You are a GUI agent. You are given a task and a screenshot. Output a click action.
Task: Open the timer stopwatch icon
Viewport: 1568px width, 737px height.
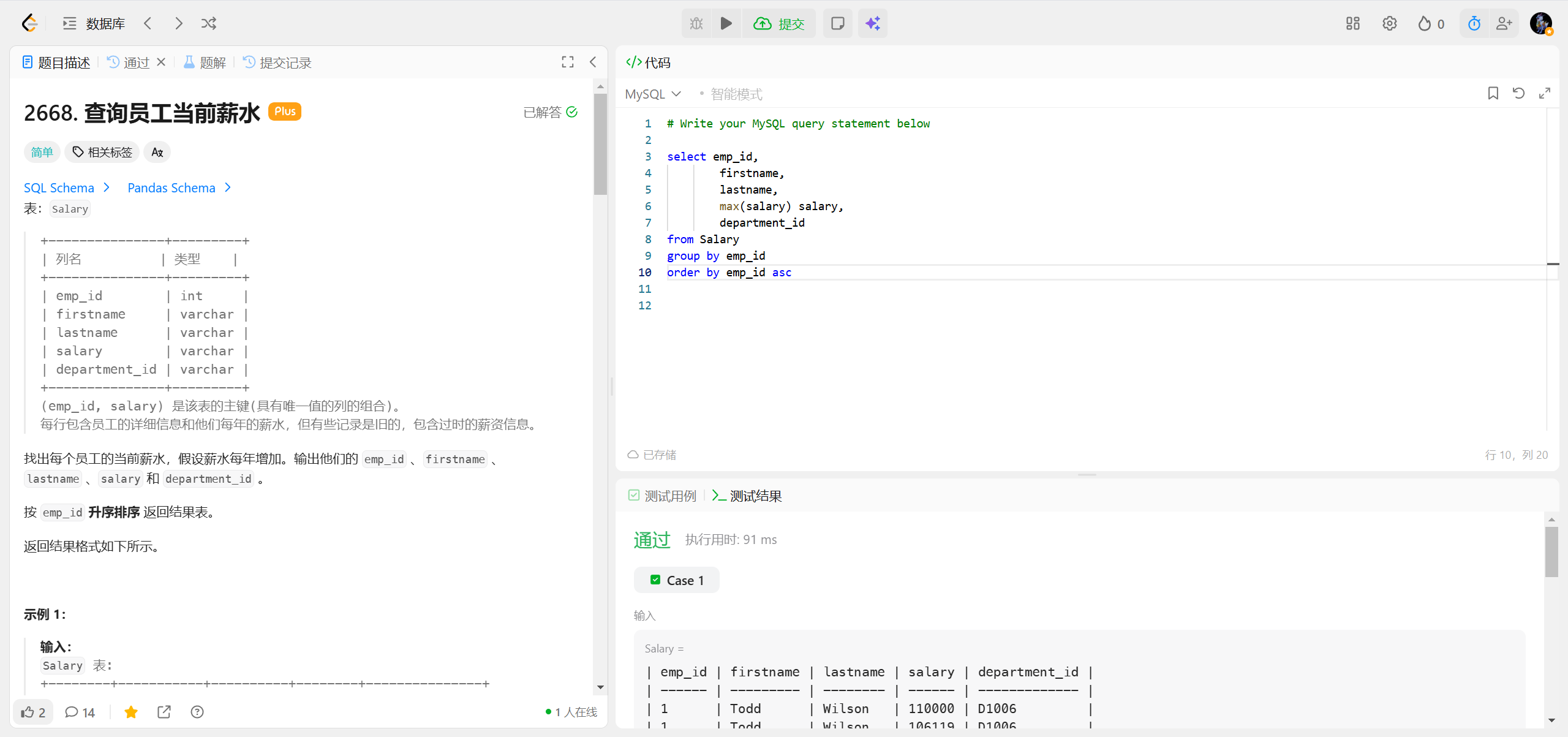click(1474, 23)
